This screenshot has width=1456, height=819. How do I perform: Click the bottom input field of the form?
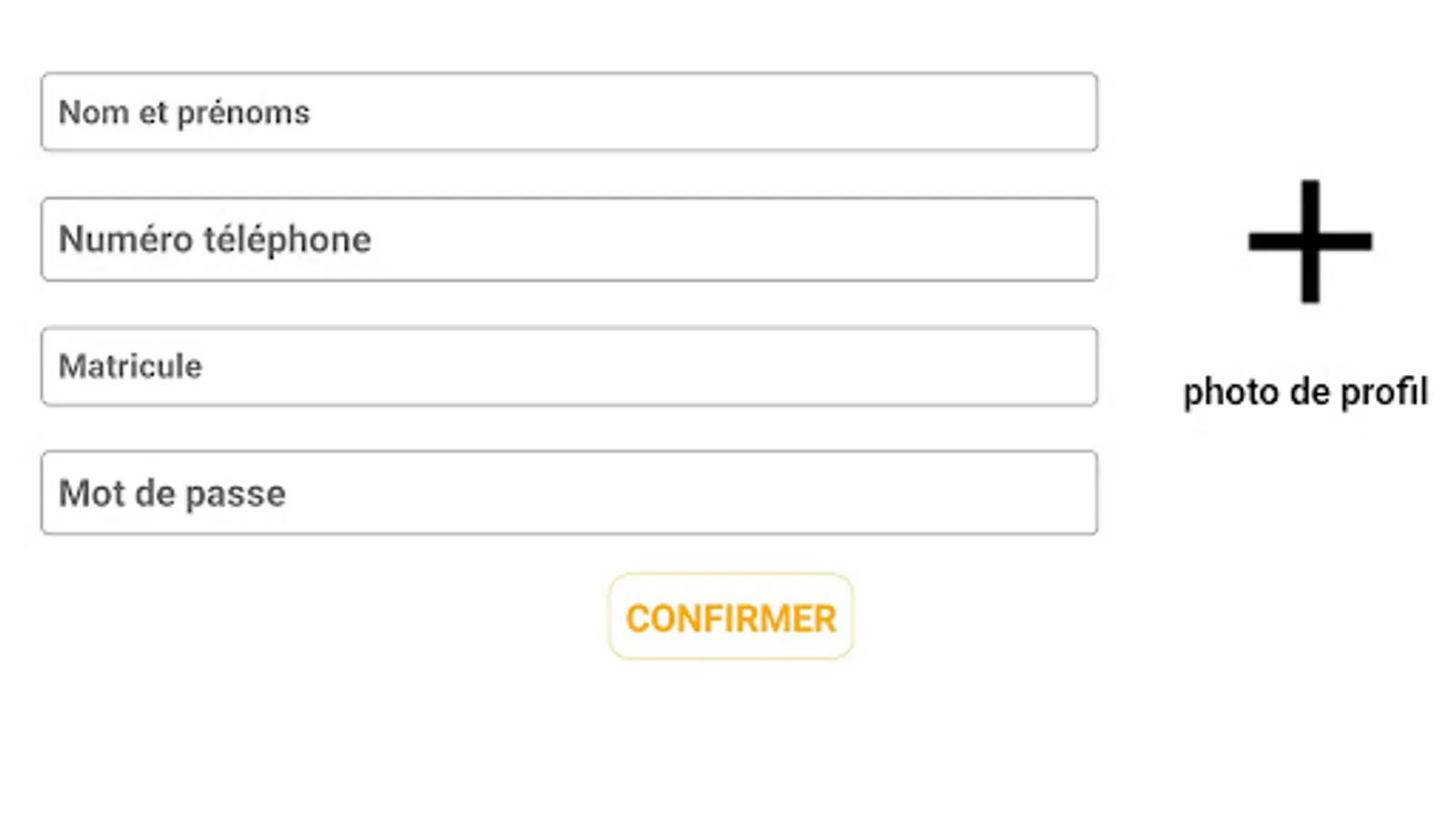point(569,492)
